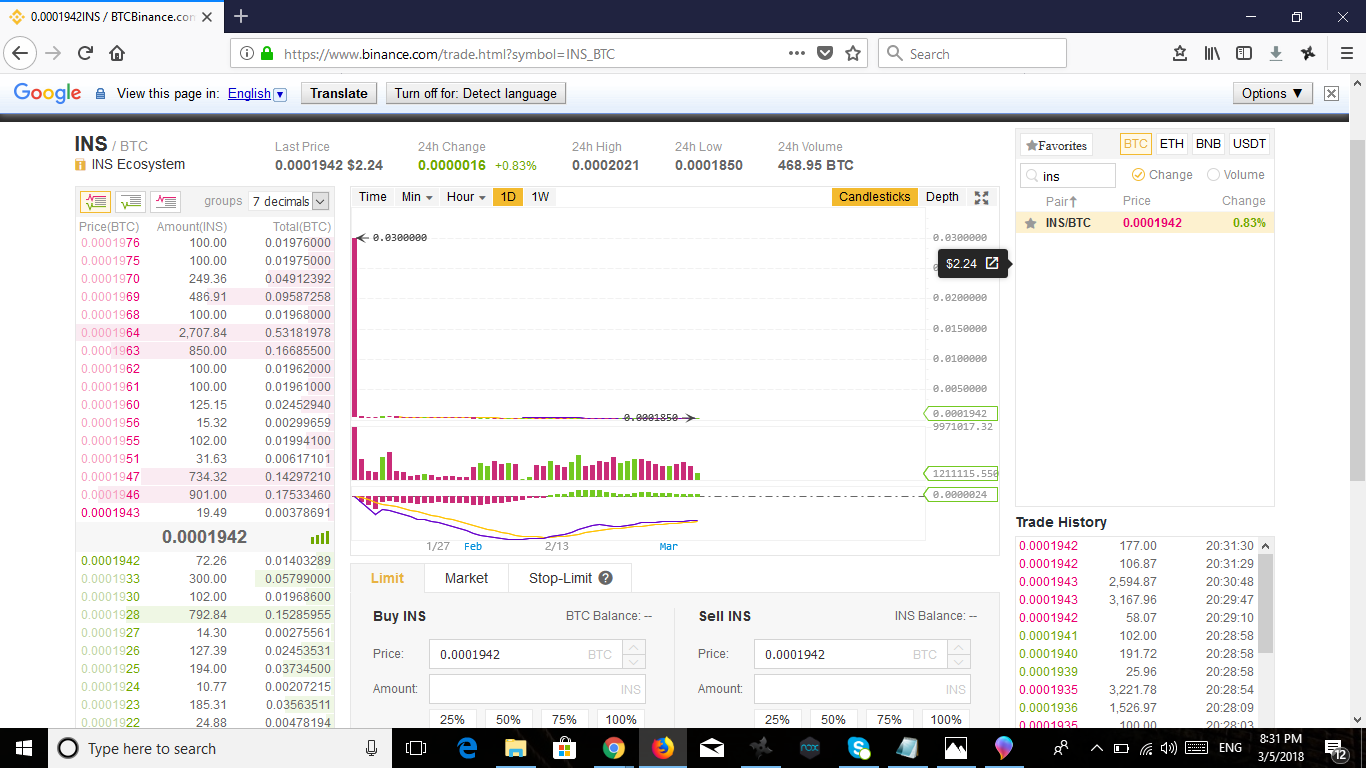
Task: Open Stop-Limit help question mark
Action: pyautogui.click(x=605, y=578)
